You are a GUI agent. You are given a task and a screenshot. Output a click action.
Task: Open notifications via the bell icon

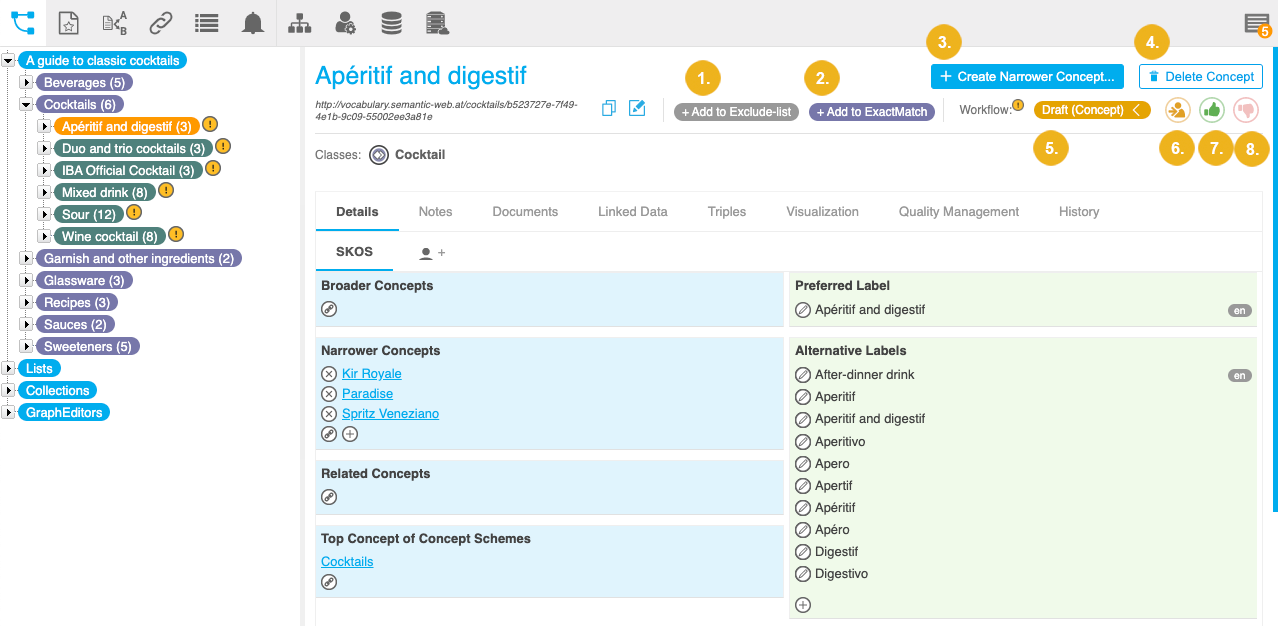(x=252, y=22)
